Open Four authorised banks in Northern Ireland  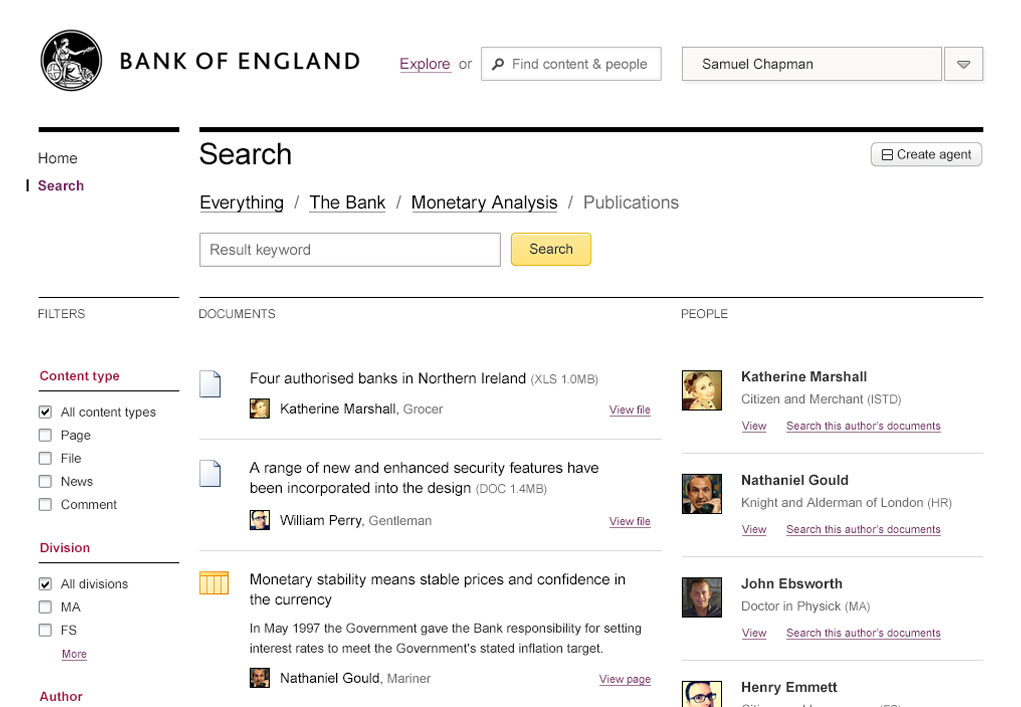click(x=387, y=378)
